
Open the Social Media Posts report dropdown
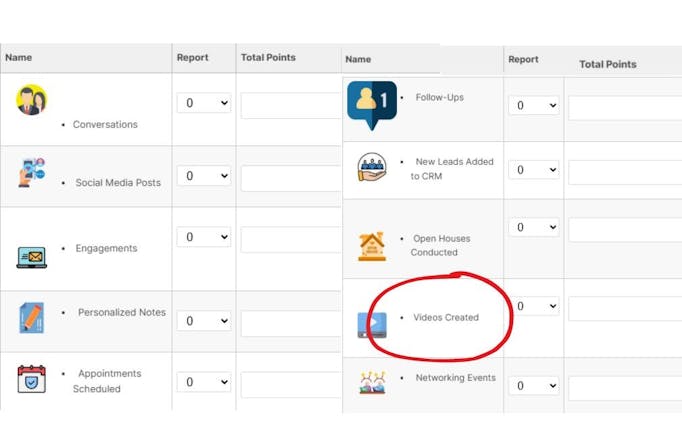(x=204, y=176)
